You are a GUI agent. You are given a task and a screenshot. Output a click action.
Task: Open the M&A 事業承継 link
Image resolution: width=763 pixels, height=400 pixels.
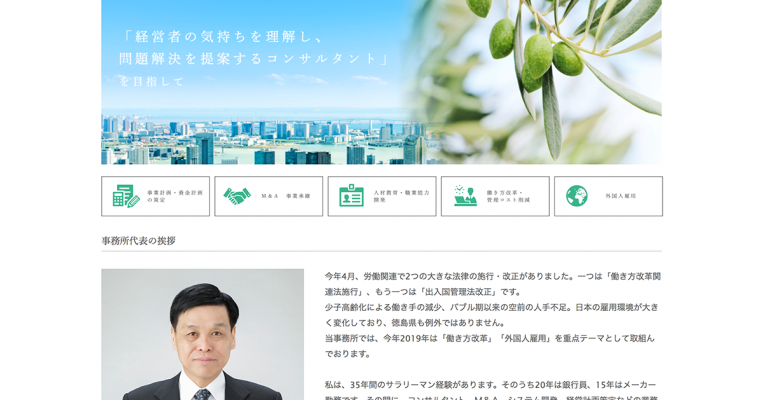click(x=269, y=196)
